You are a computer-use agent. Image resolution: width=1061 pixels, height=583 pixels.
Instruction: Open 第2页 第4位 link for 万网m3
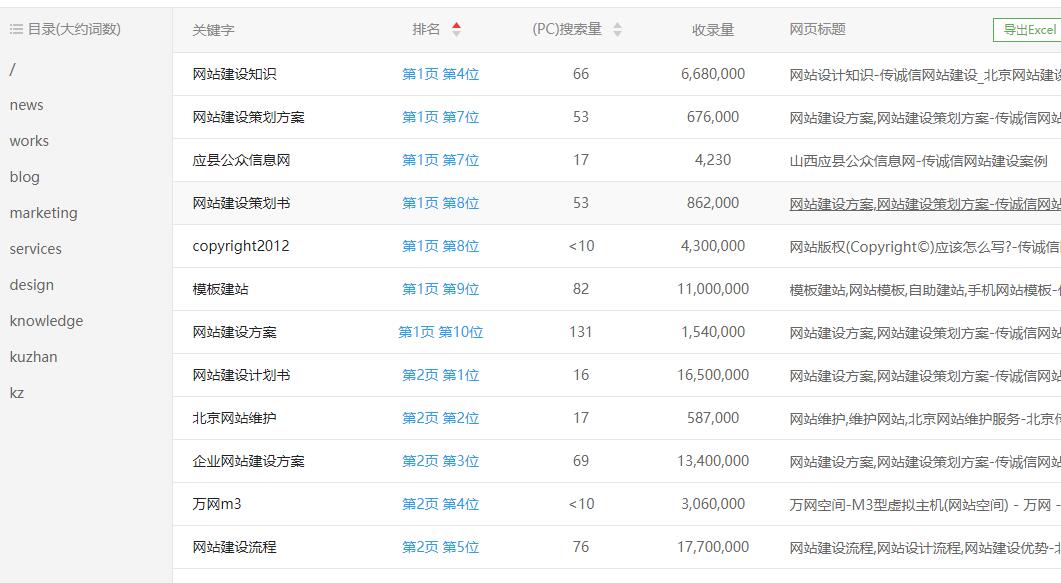click(440, 504)
